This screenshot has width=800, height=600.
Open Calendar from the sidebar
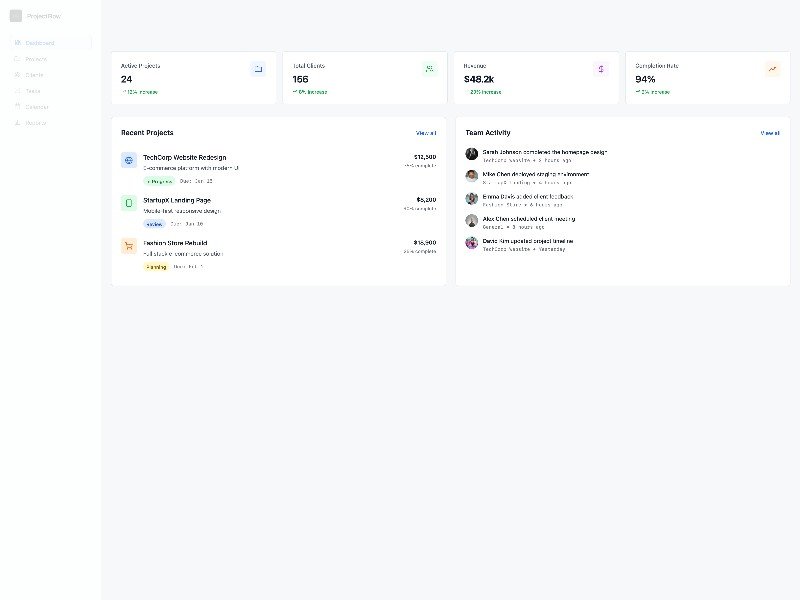36,107
